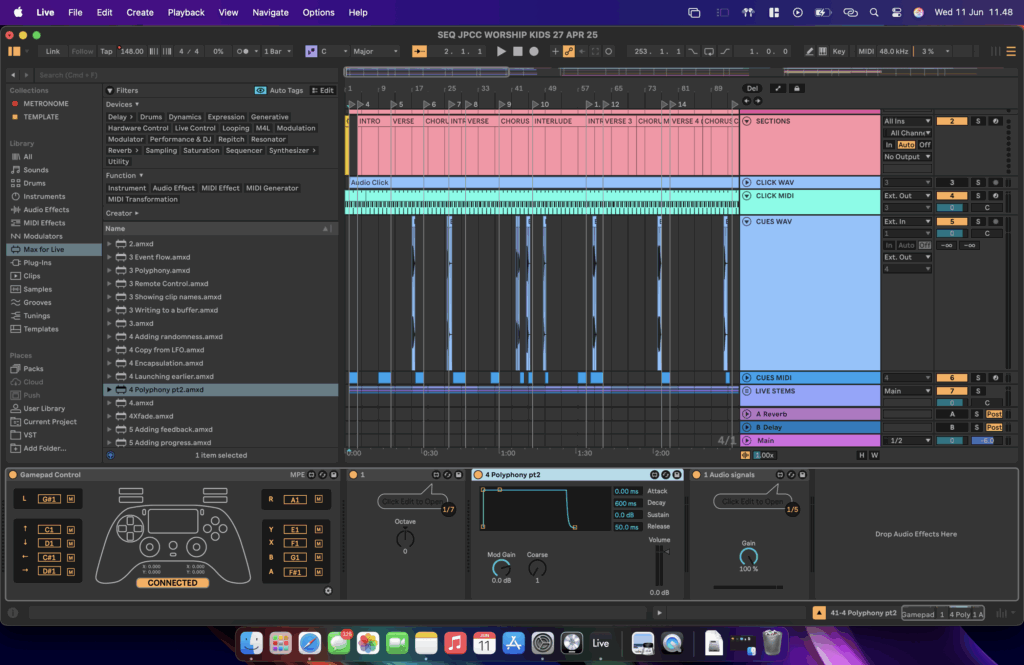Toggle the CLICK MIDI track activator 4
This screenshot has width=1024, height=665.
point(952,195)
